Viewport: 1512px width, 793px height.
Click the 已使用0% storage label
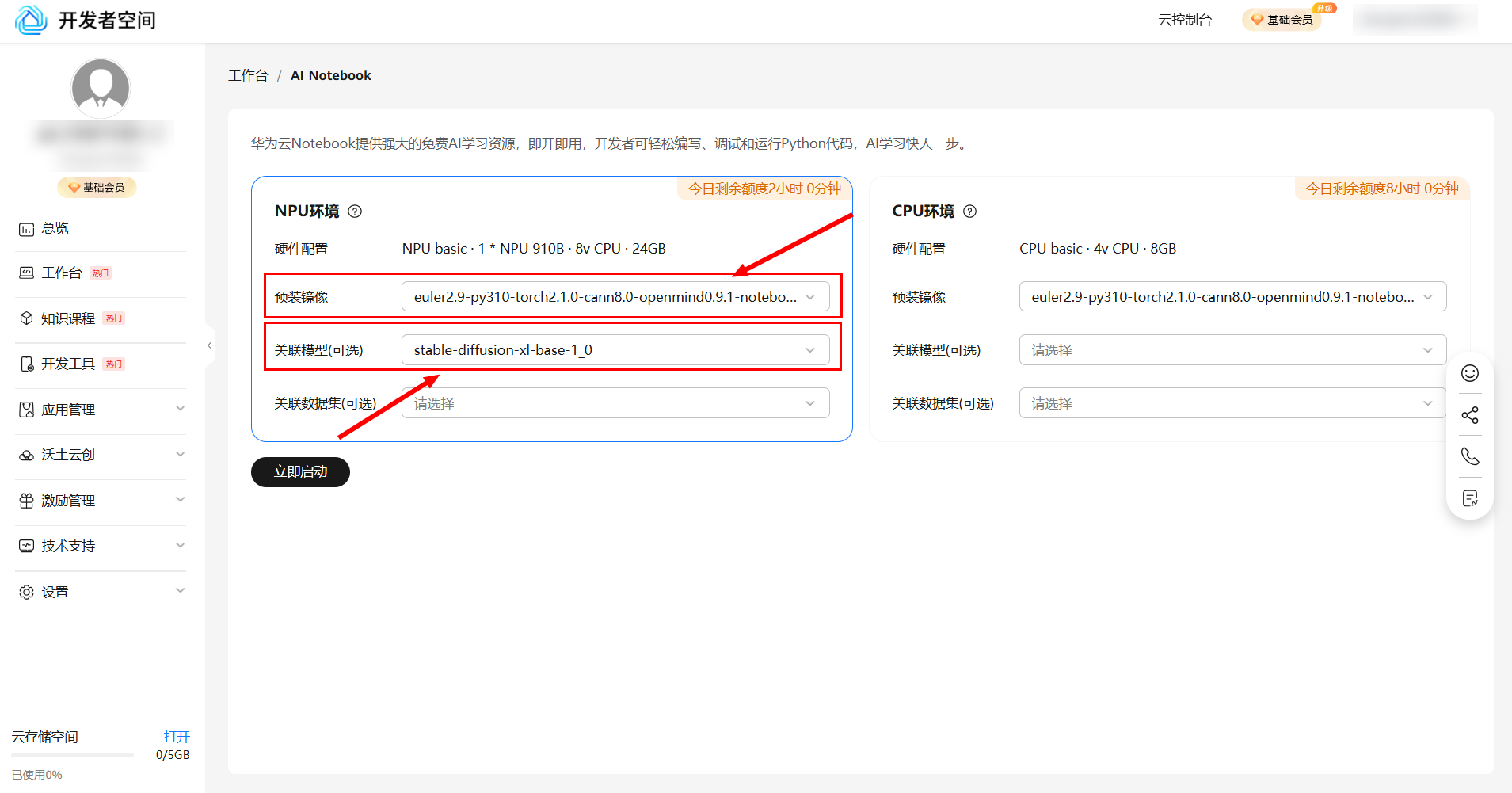(x=36, y=775)
